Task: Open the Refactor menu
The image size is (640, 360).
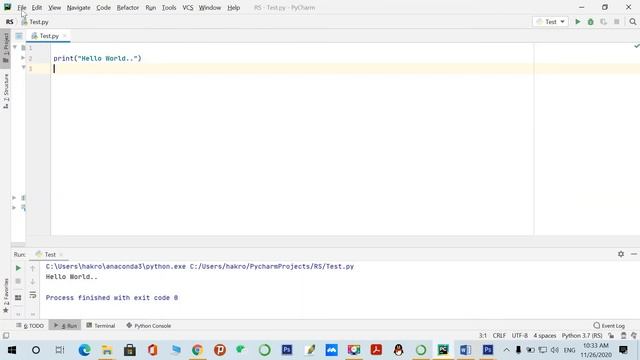Action: point(127,8)
